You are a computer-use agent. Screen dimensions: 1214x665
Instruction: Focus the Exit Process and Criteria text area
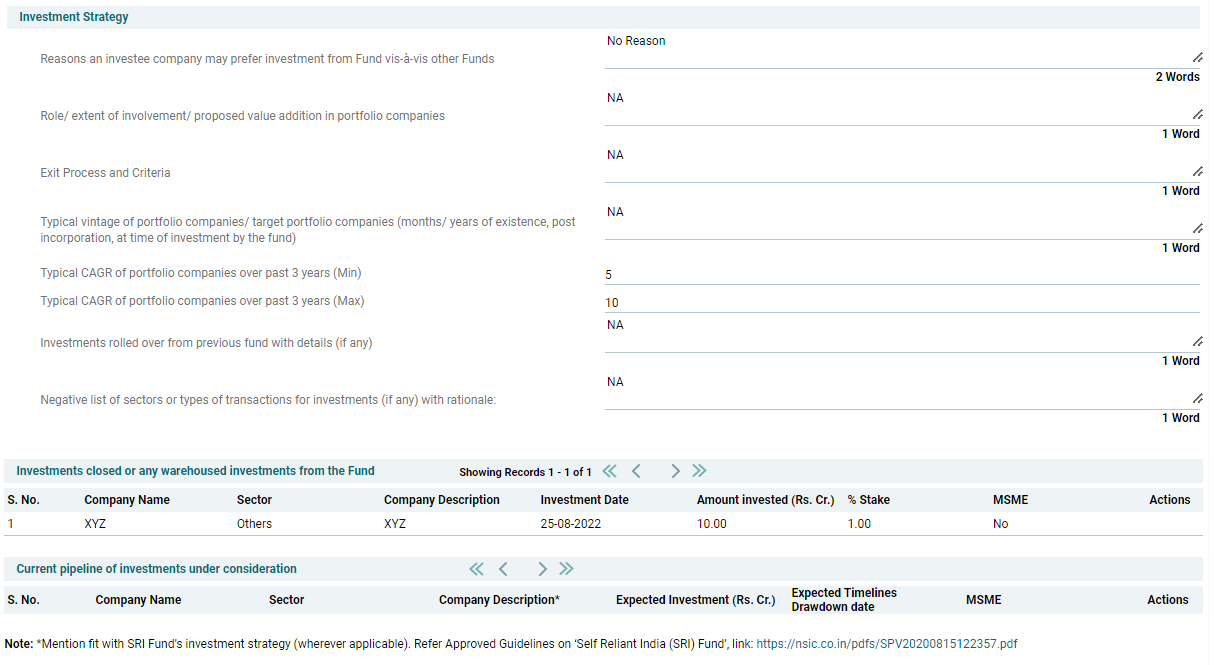[900, 164]
